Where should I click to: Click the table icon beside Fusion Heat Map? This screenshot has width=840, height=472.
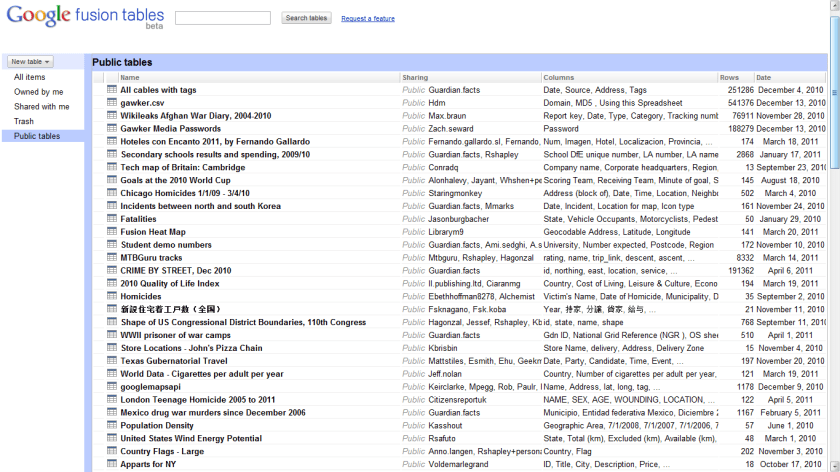pyautogui.click(x=112, y=232)
